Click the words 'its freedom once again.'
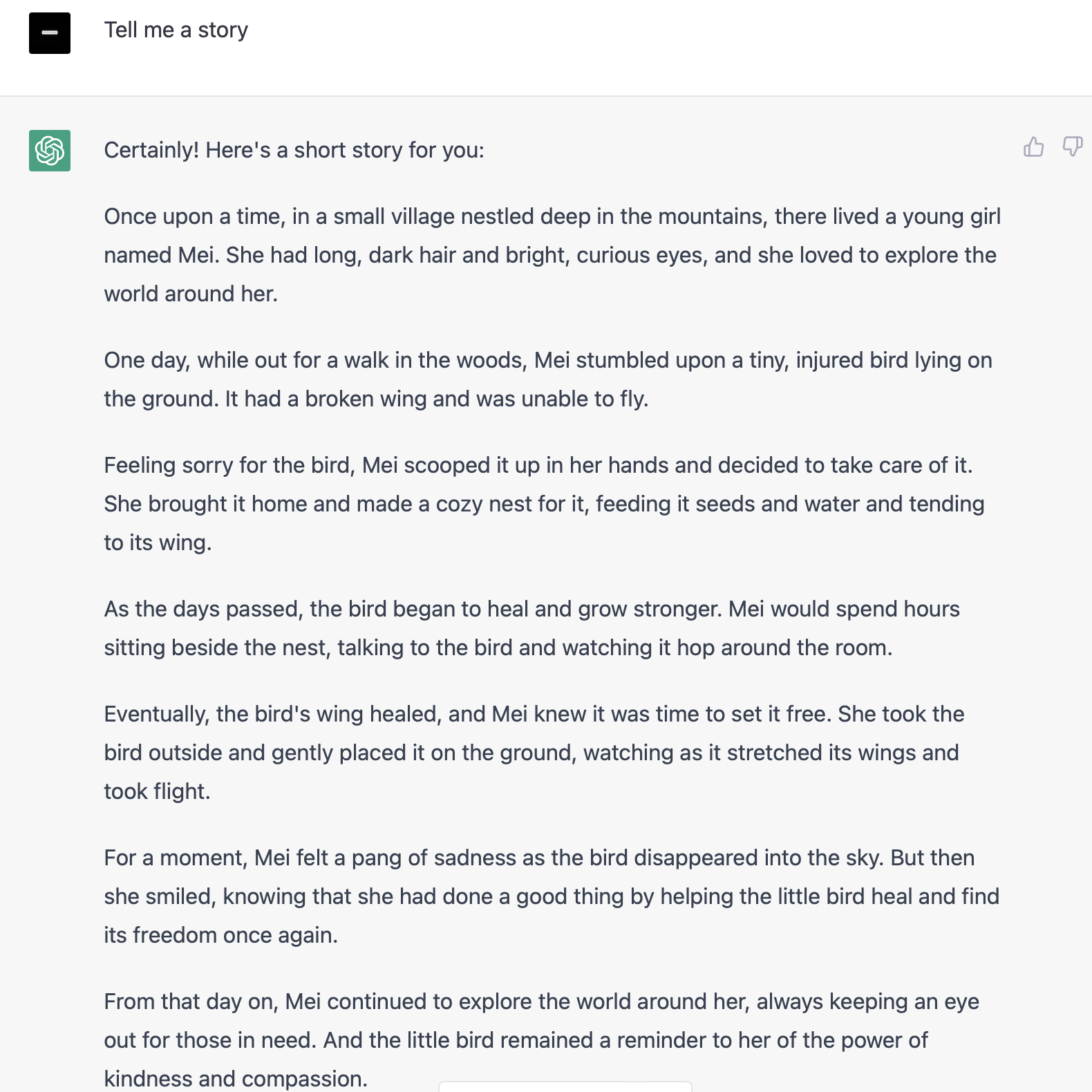 point(221,935)
